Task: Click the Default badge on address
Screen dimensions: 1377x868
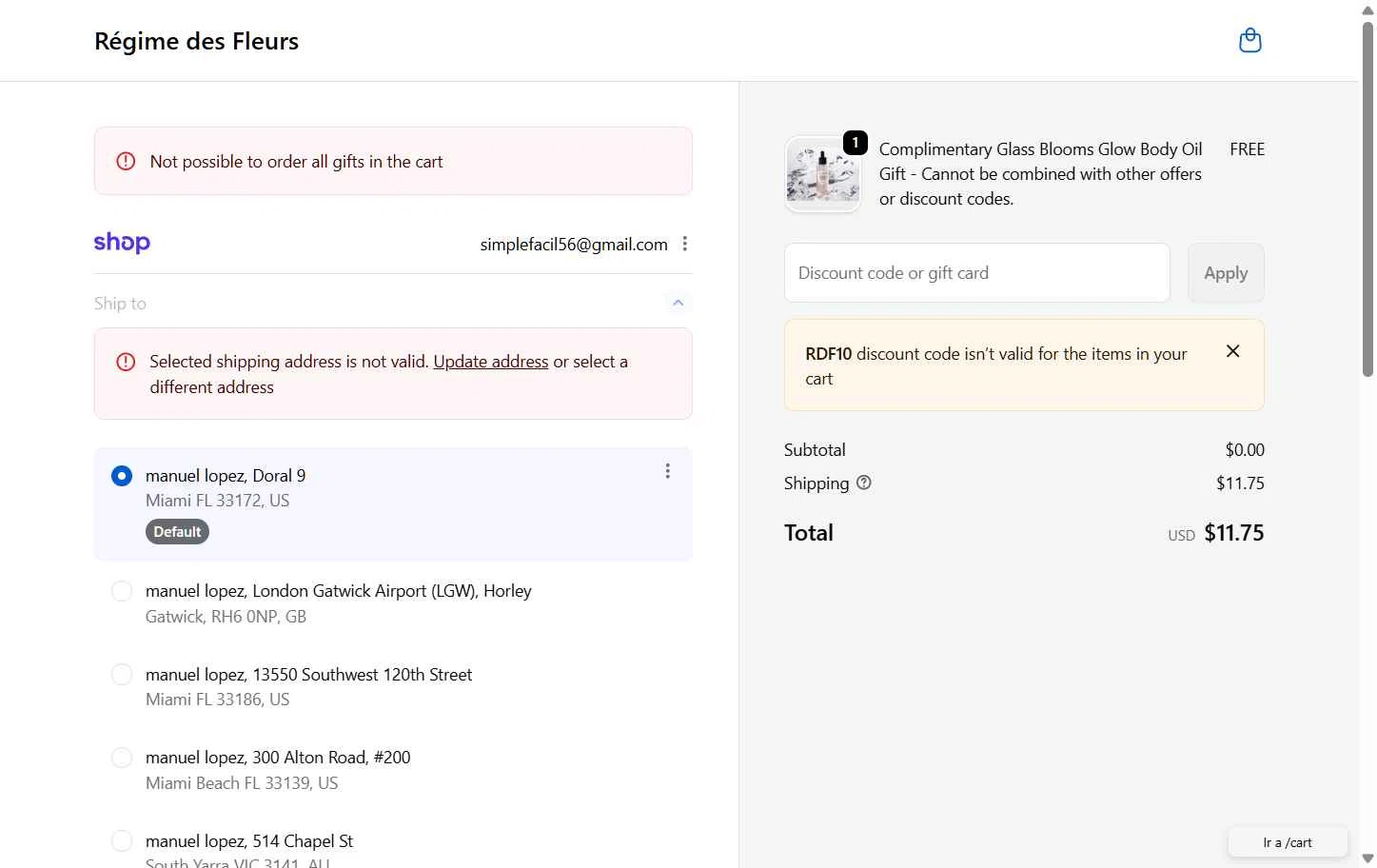Action: (177, 532)
